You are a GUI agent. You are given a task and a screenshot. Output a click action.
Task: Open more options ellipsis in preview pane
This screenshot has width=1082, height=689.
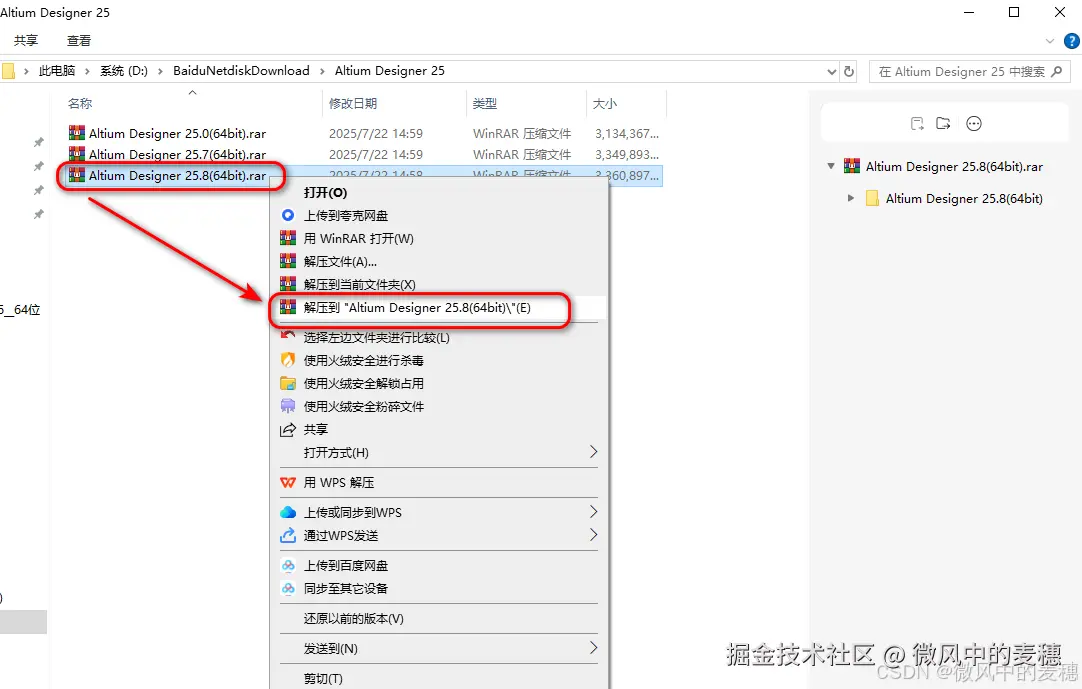974,124
